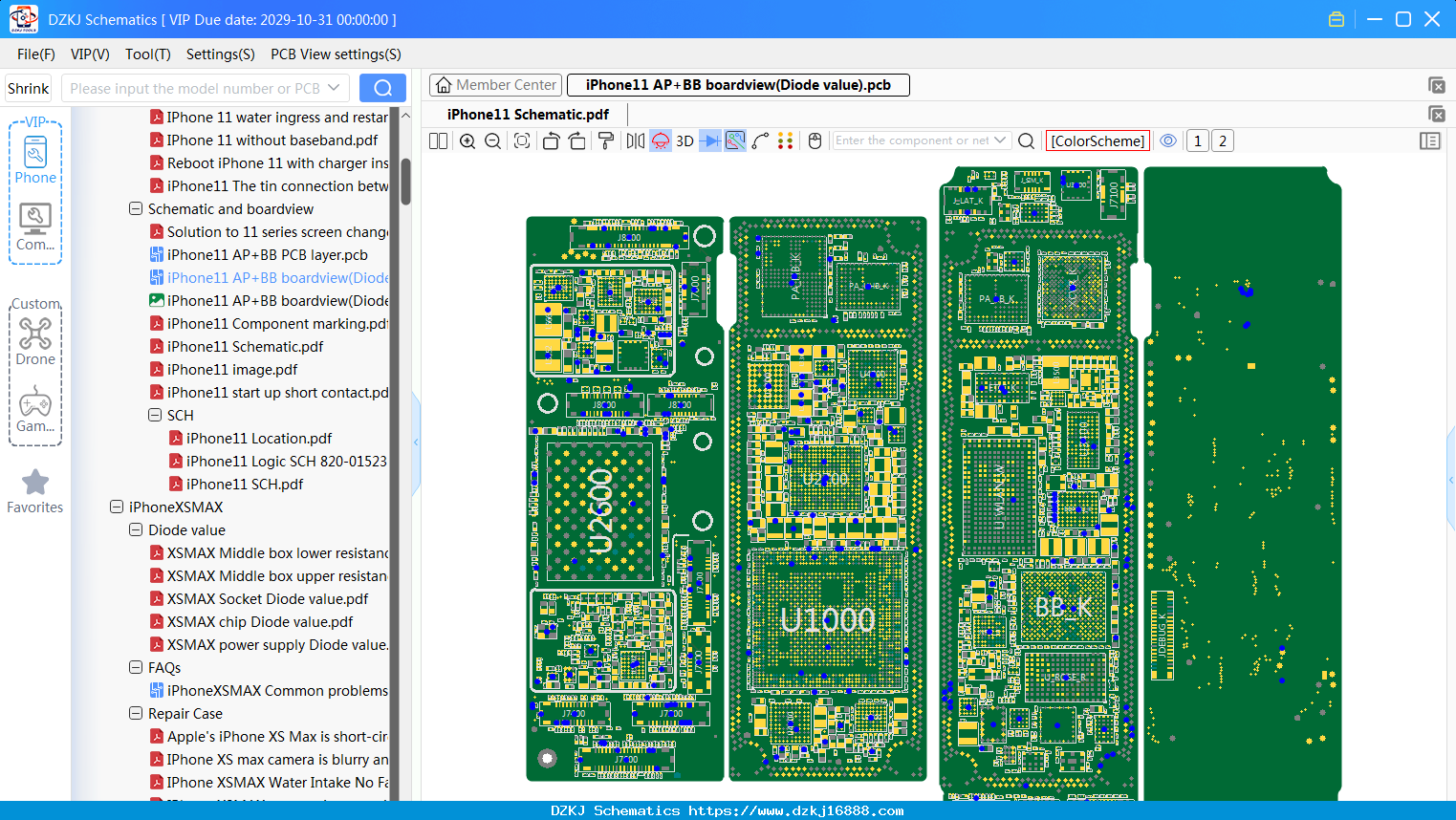This screenshot has width=1456, height=820.
Task: Open the ColorScheme picker
Action: tap(1097, 140)
